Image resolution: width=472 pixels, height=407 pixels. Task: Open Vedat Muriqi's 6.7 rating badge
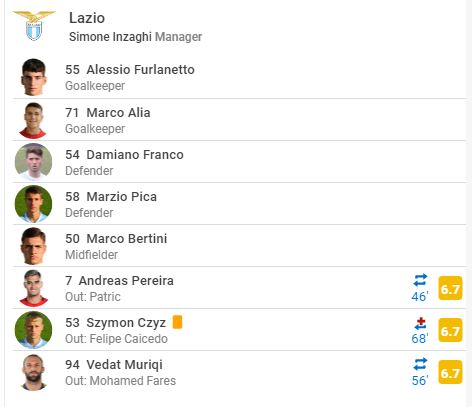coord(450,372)
